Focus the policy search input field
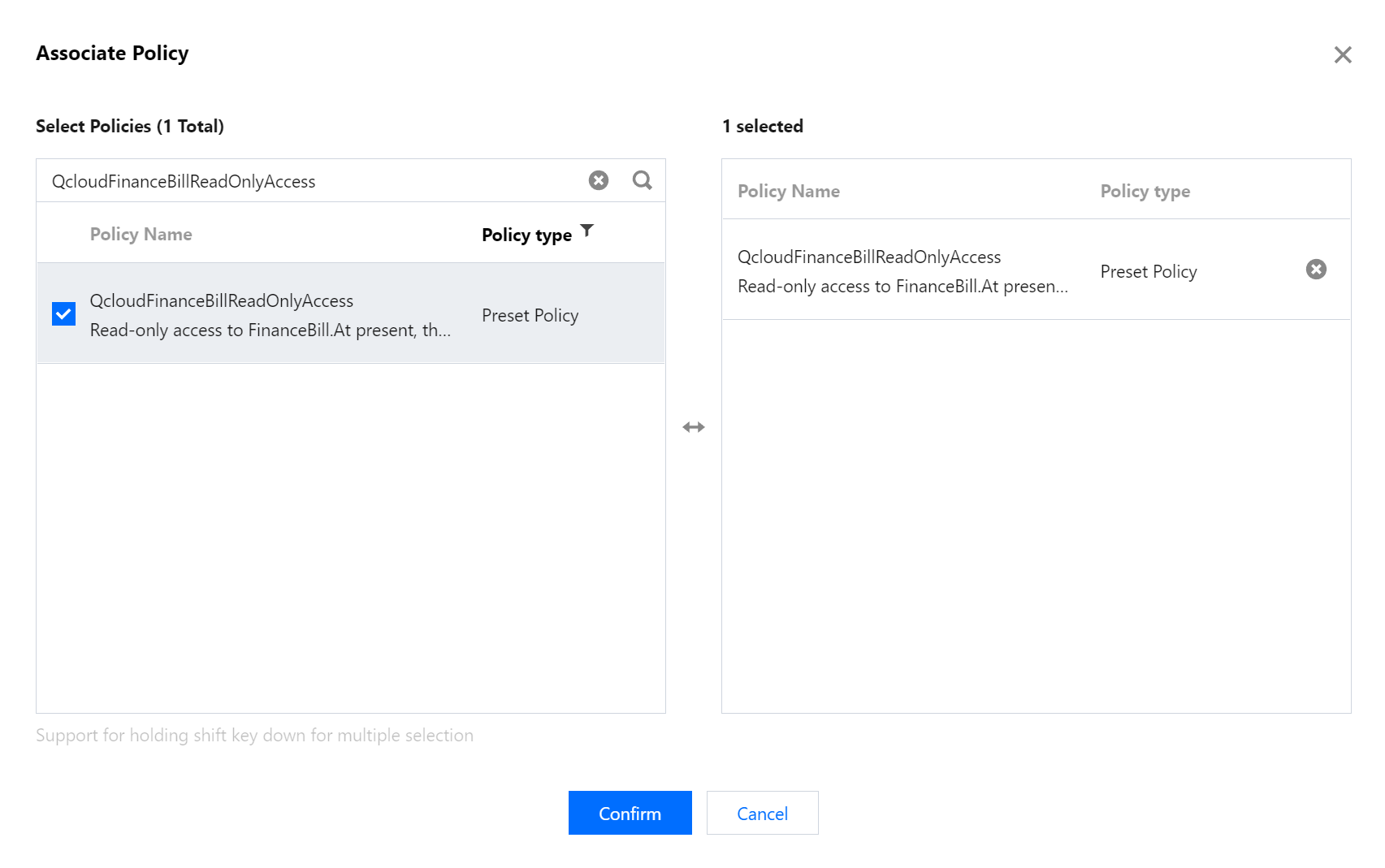 click(x=309, y=181)
